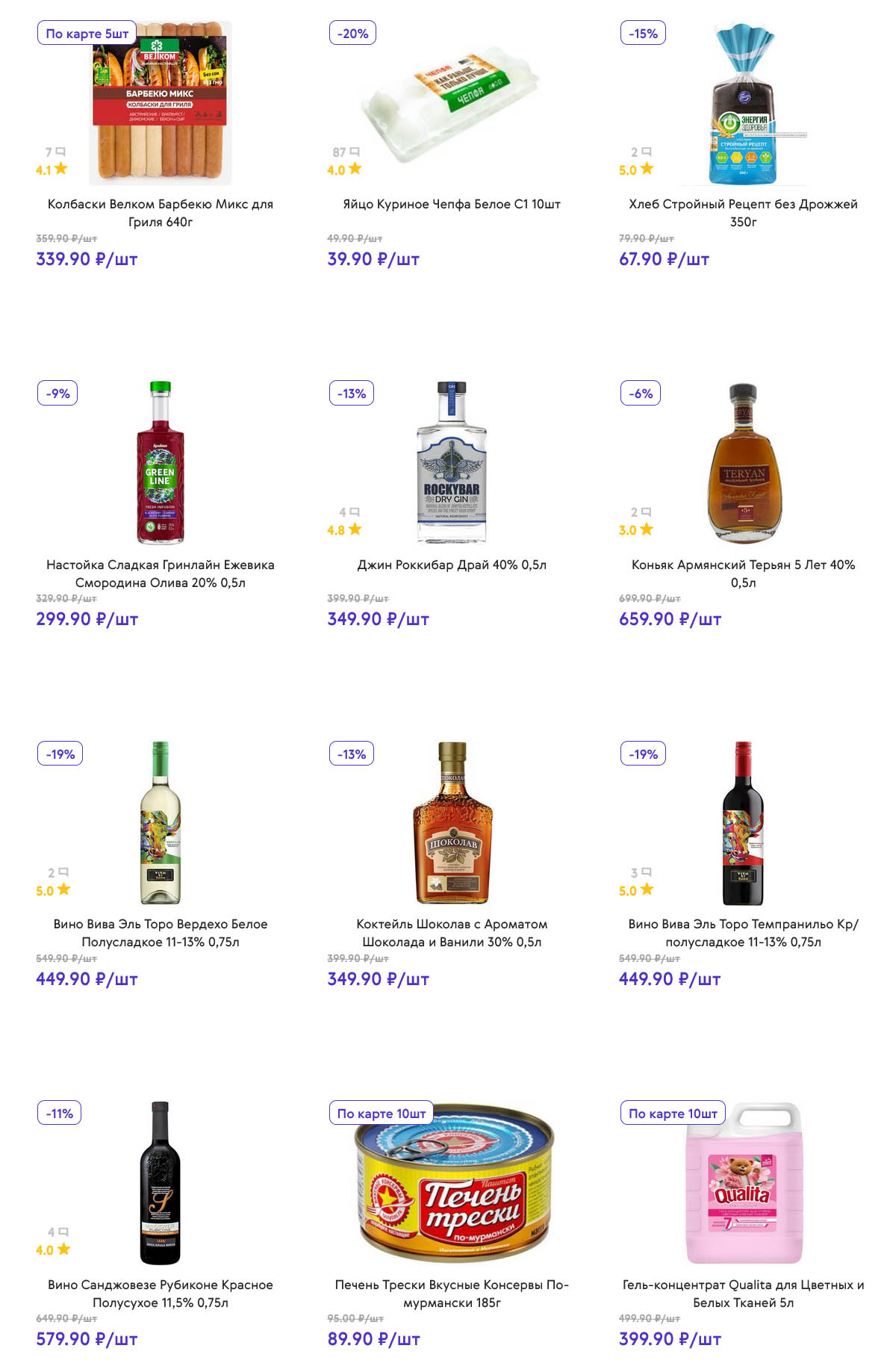The image size is (890, 1372).
Task: Open the Джин Роккибар Драй title link
Action: coord(452,565)
